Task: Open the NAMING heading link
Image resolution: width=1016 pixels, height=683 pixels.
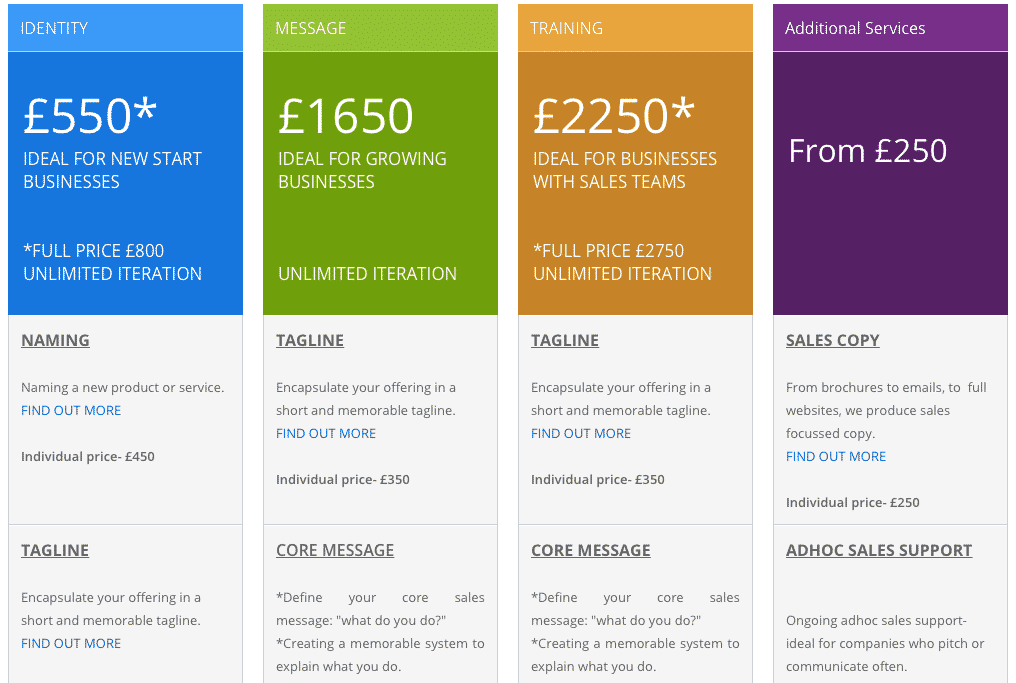Action: [55, 340]
